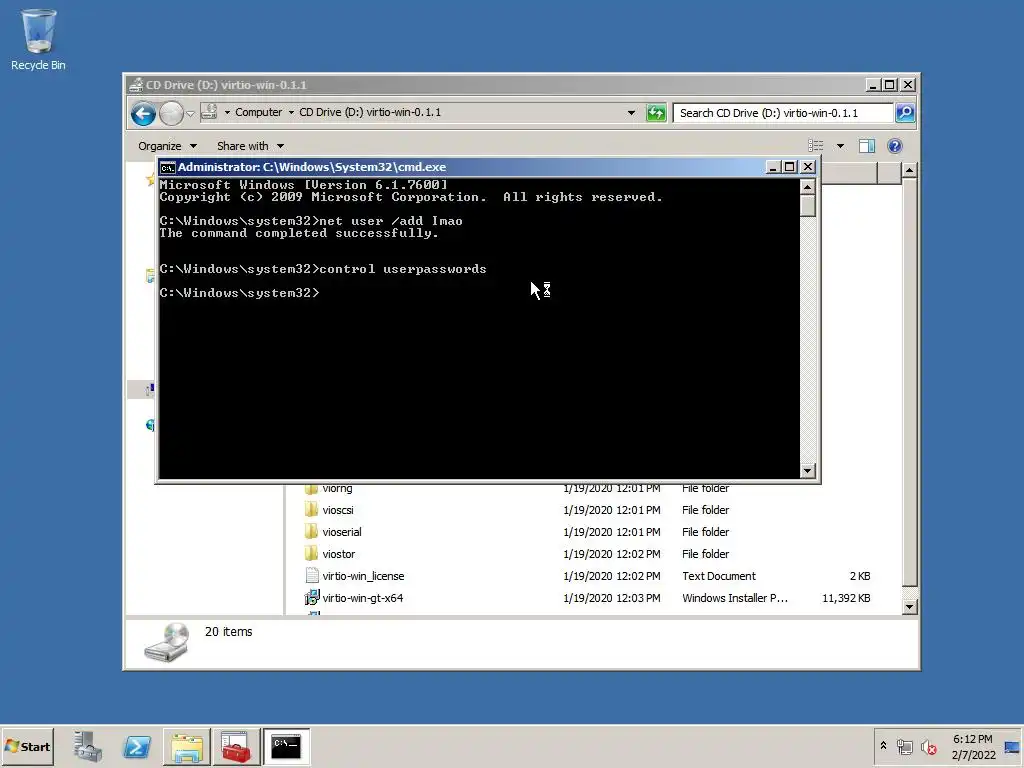Click the Explorer file list scroll down arrow

[x=909, y=607]
